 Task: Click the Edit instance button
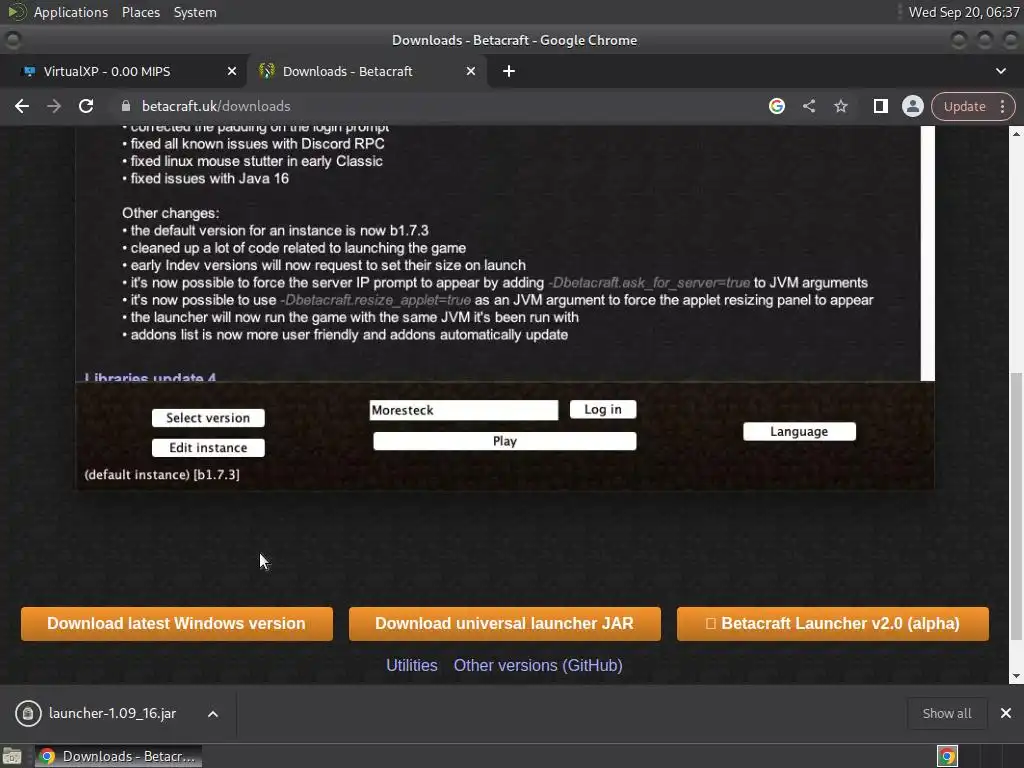(x=208, y=447)
